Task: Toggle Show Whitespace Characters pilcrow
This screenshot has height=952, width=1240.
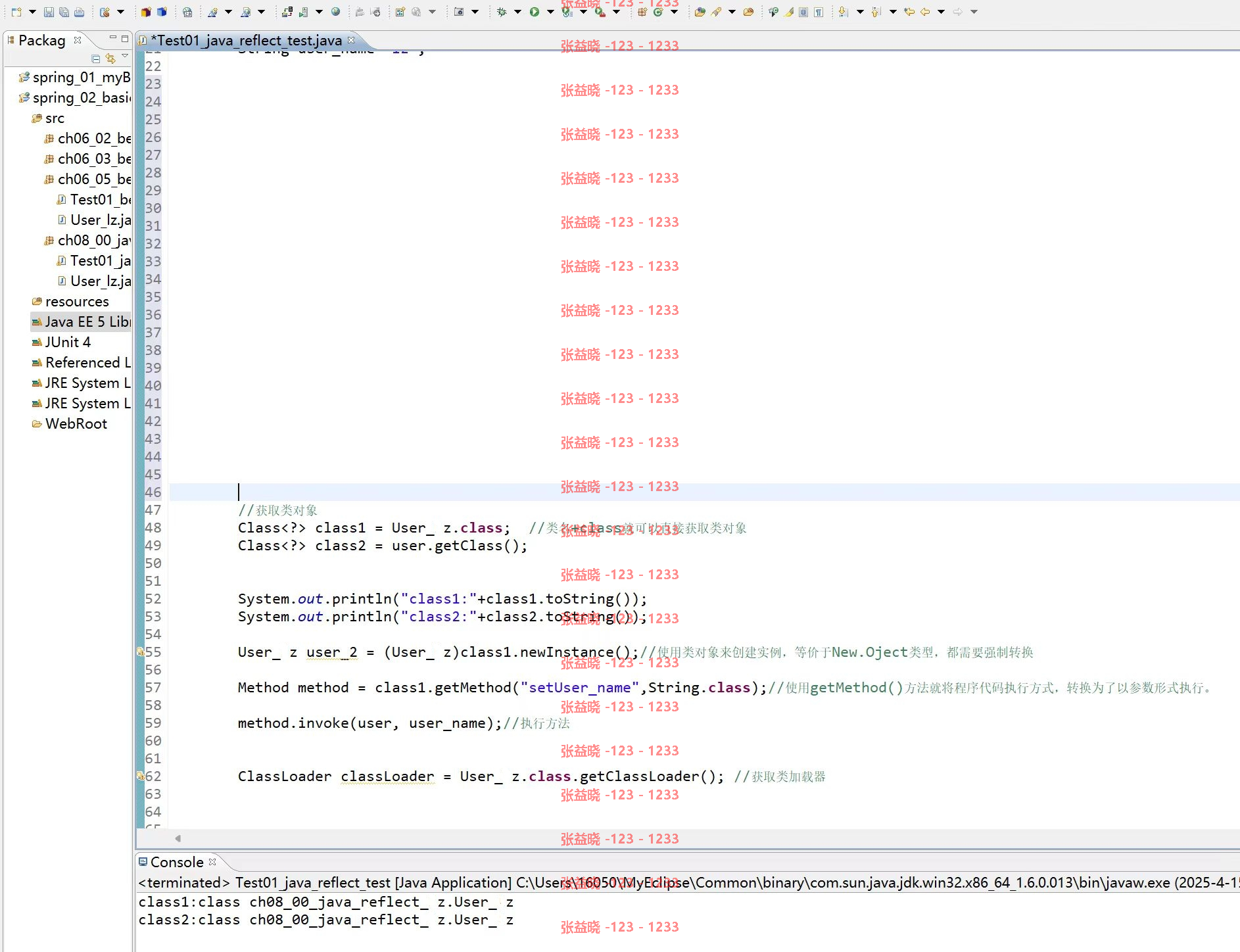Action: click(x=819, y=12)
